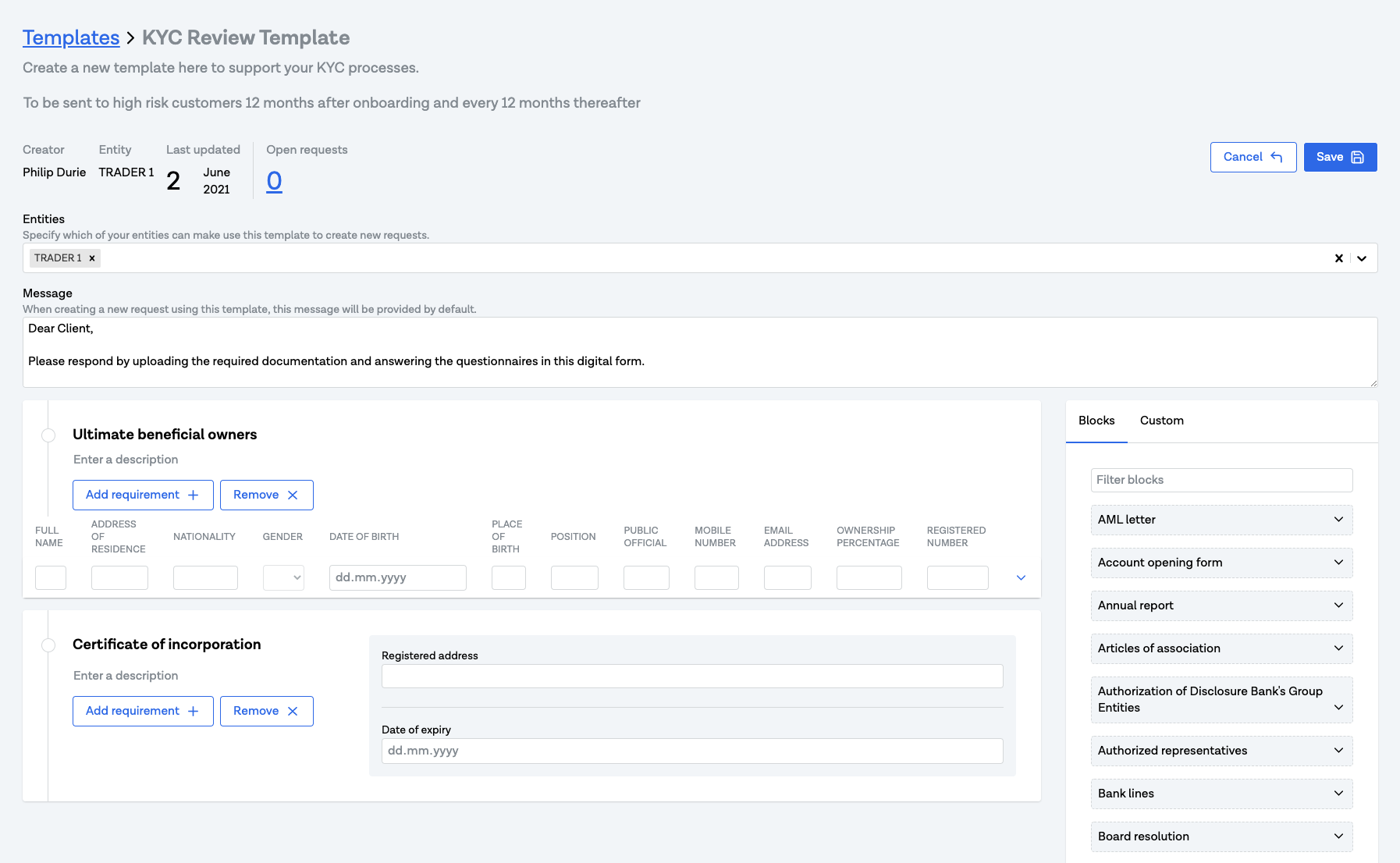The width and height of the screenshot is (1400, 863).
Task: Expand the Articles of association block
Action: 1338,648
